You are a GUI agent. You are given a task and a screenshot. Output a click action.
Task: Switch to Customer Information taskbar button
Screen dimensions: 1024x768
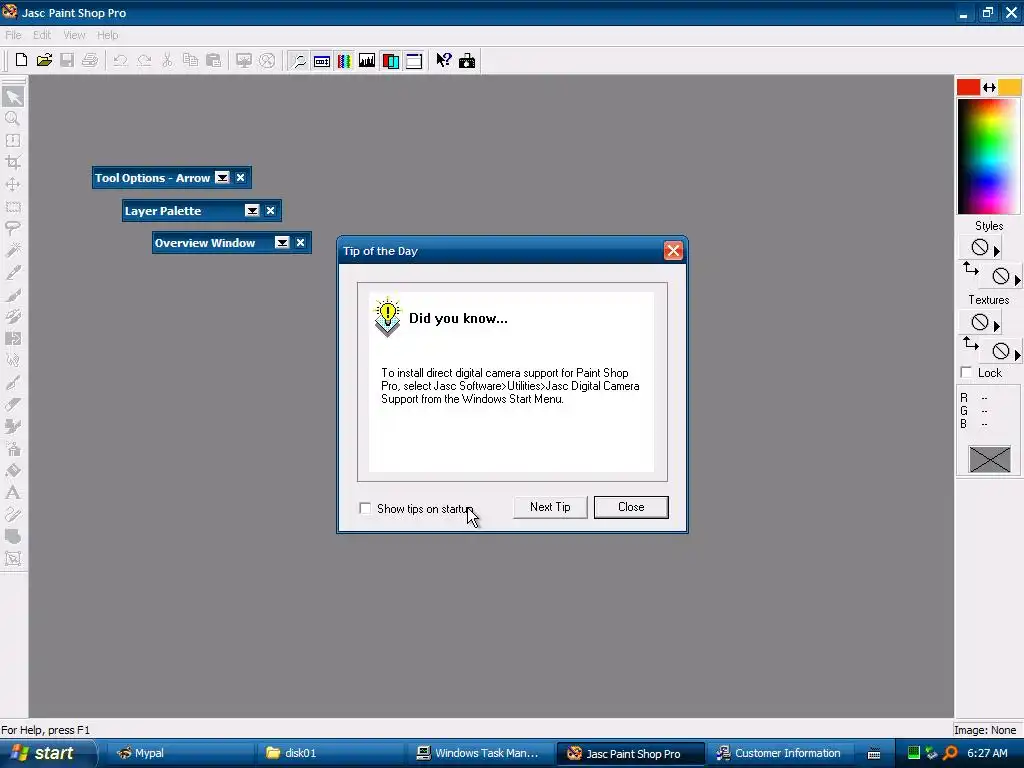pos(780,753)
